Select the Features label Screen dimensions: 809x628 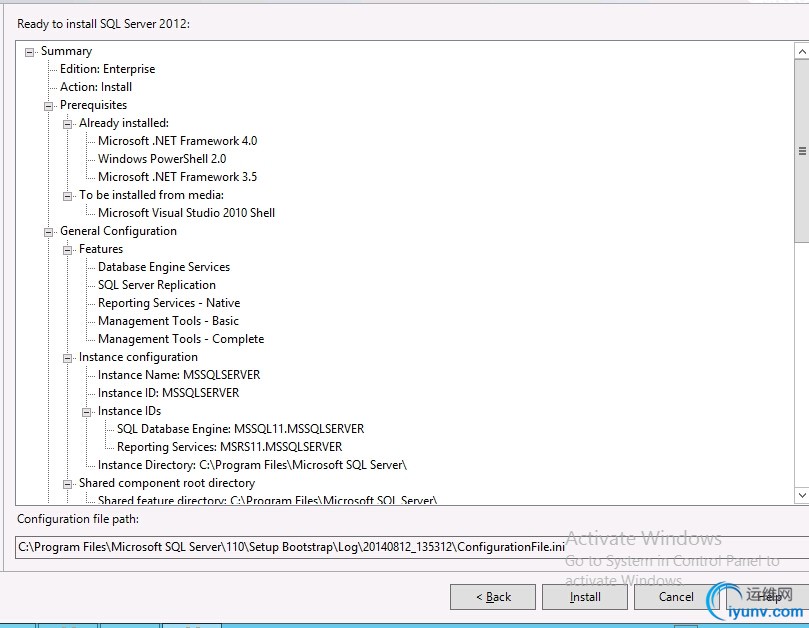101,249
